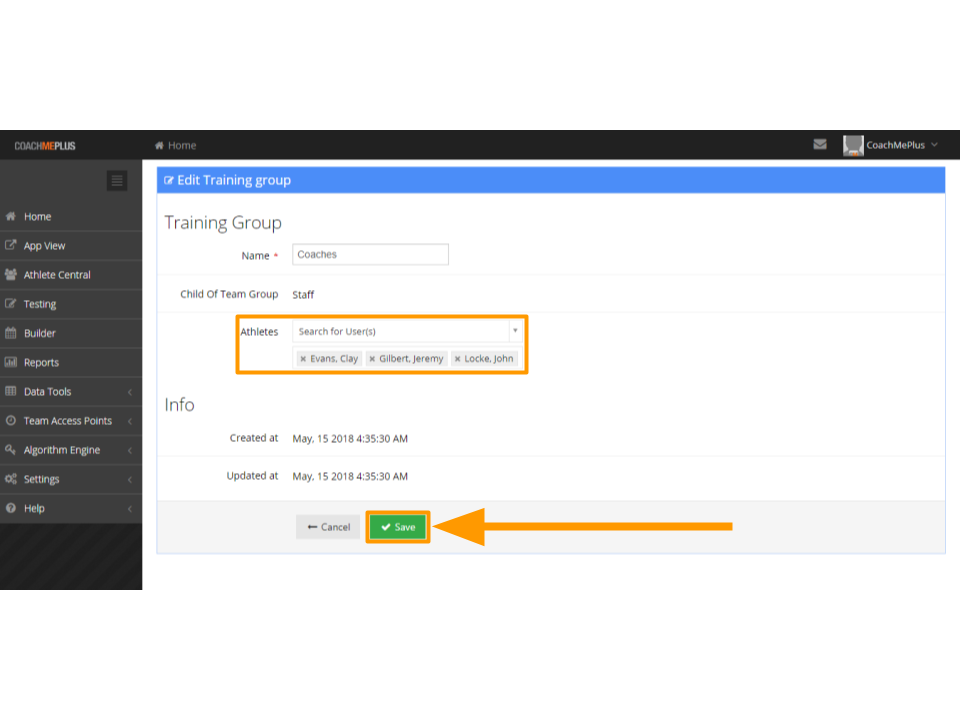Click the Reports chart icon

pyautogui.click(x=10, y=362)
